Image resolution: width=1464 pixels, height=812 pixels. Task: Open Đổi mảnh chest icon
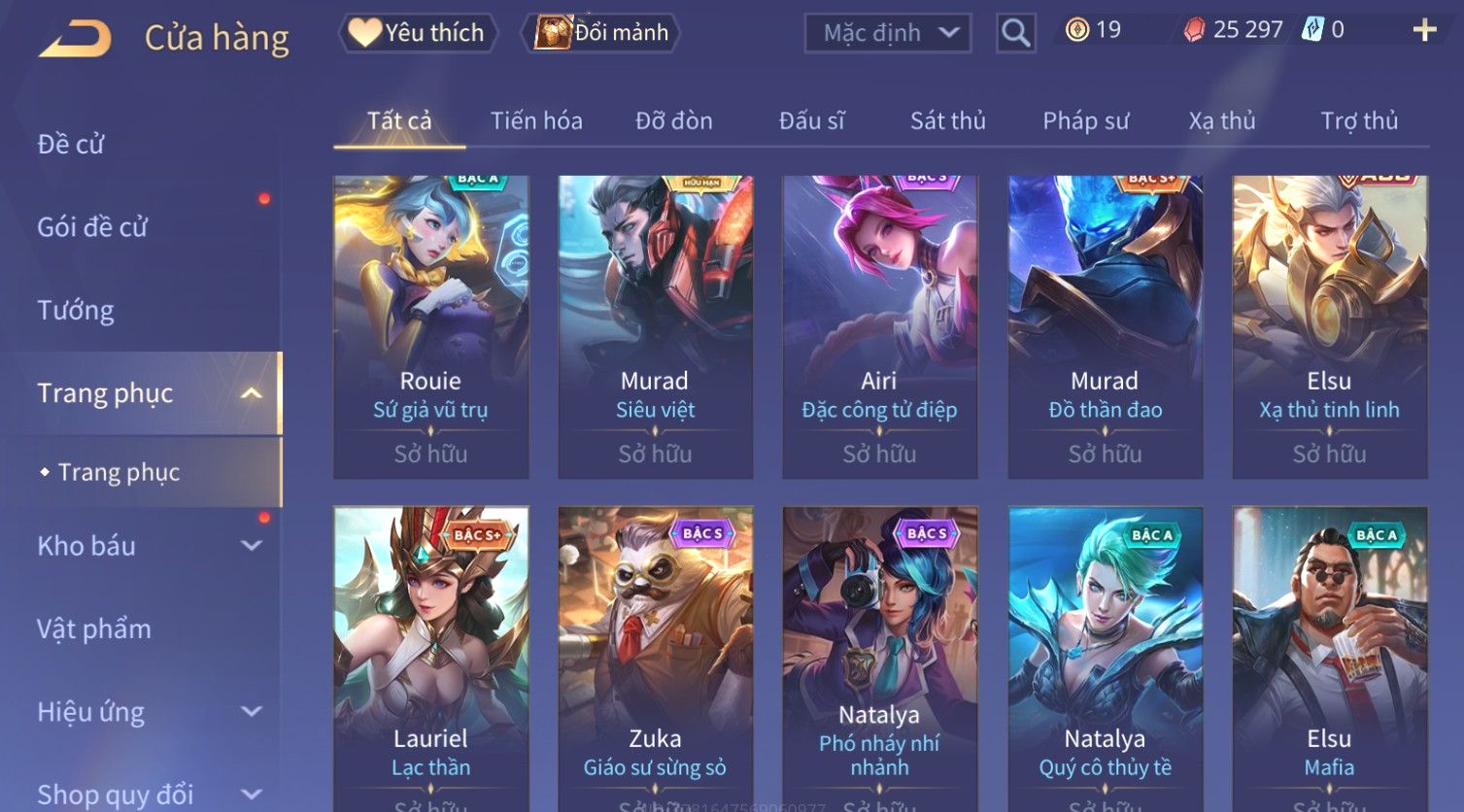click(600, 33)
